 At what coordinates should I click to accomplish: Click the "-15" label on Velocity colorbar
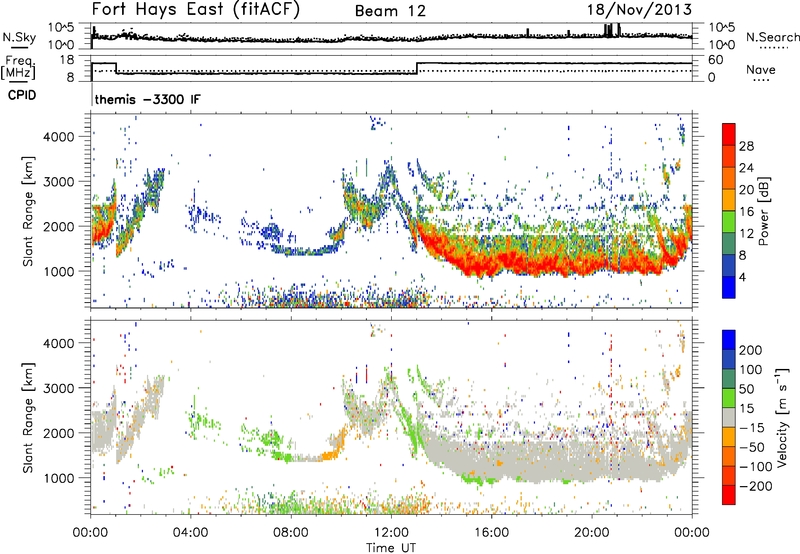point(752,428)
